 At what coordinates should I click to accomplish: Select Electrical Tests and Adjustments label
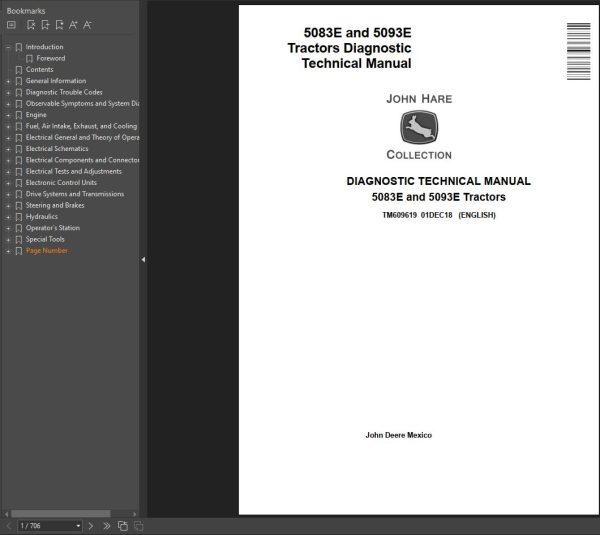(x=73, y=171)
